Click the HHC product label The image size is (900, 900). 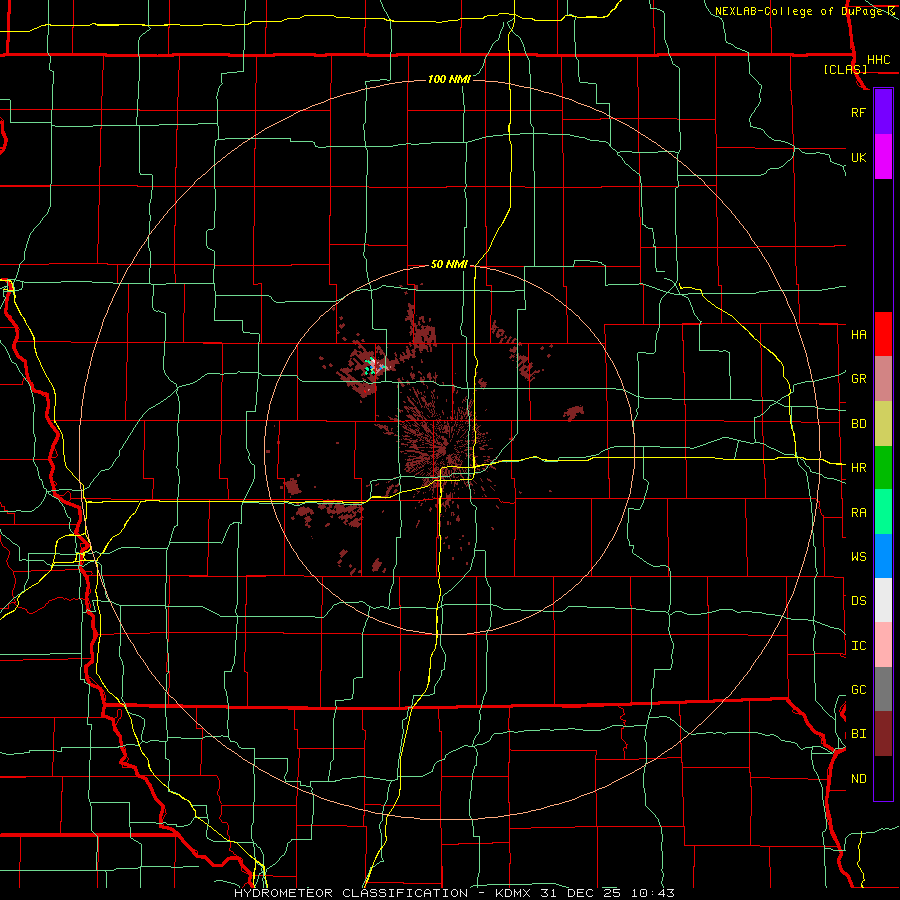(x=878, y=60)
